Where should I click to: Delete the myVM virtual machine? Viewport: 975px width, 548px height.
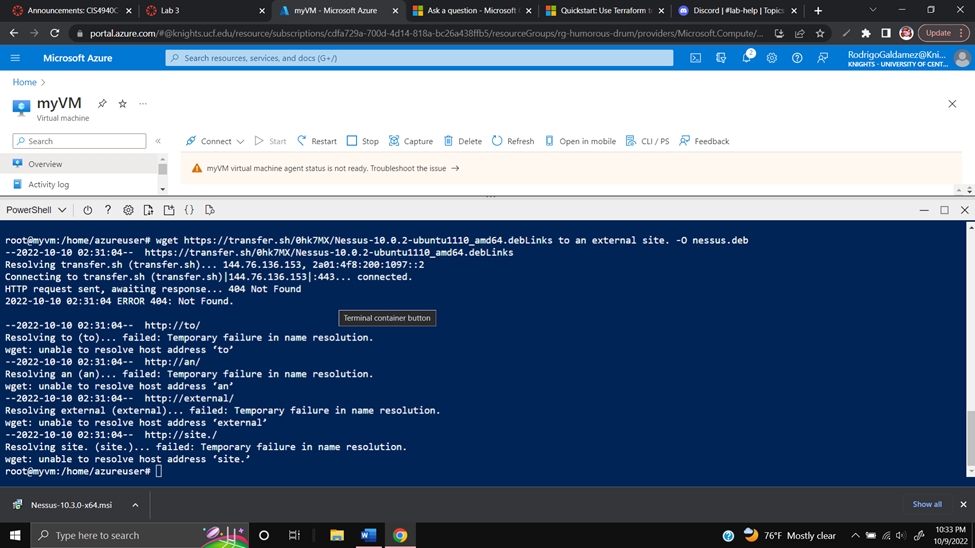463,141
